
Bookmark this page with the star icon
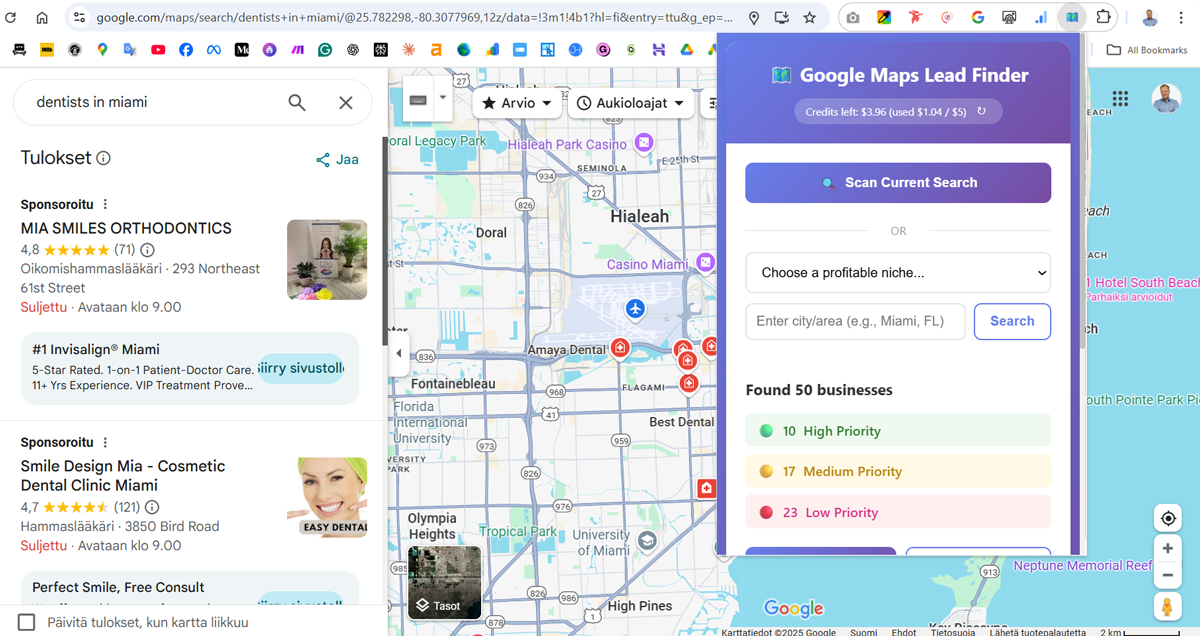tap(809, 17)
